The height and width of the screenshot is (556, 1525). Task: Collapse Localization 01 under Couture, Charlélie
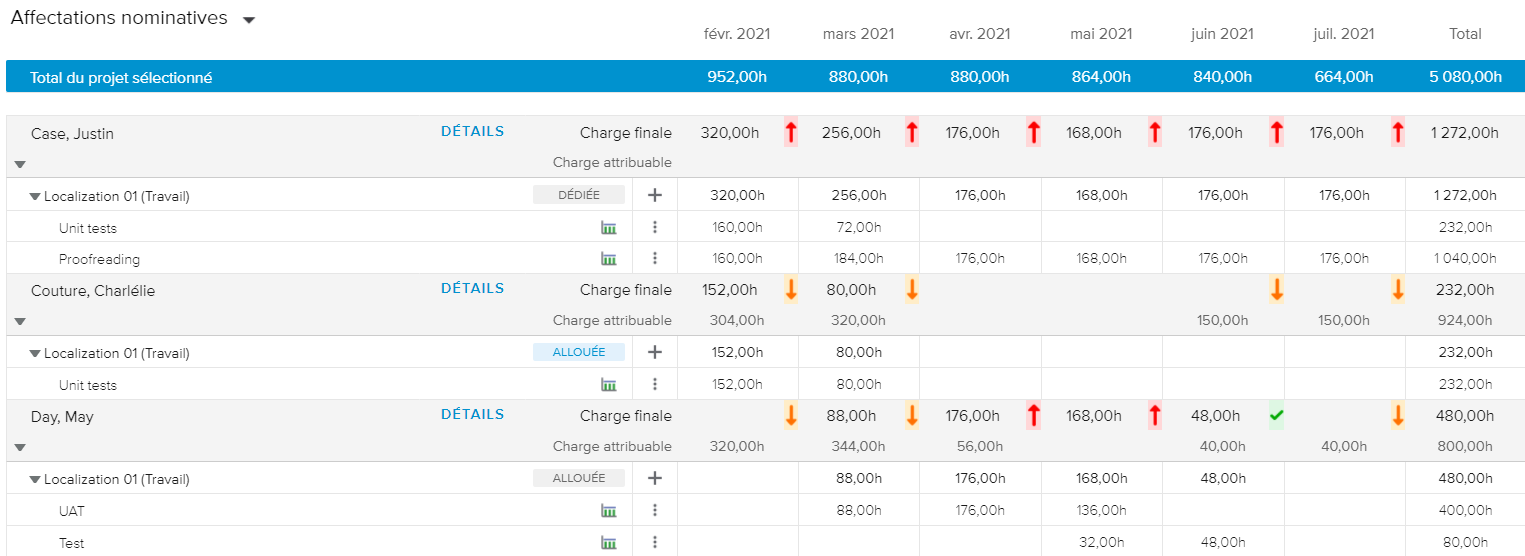coord(35,354)
